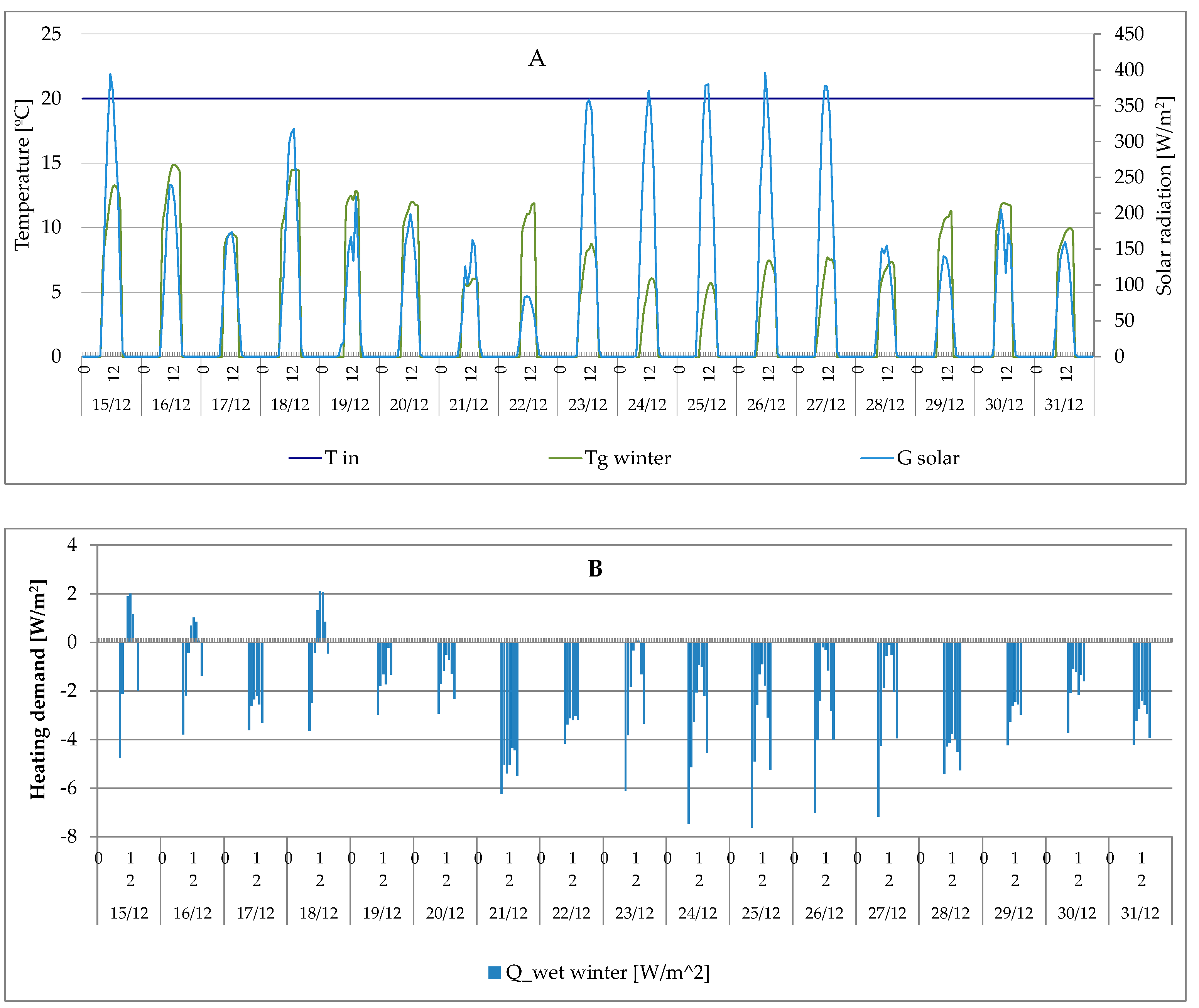1199x1008 pixels.
Task: Click chart title letter B
Action: click(x=594, y=569)
